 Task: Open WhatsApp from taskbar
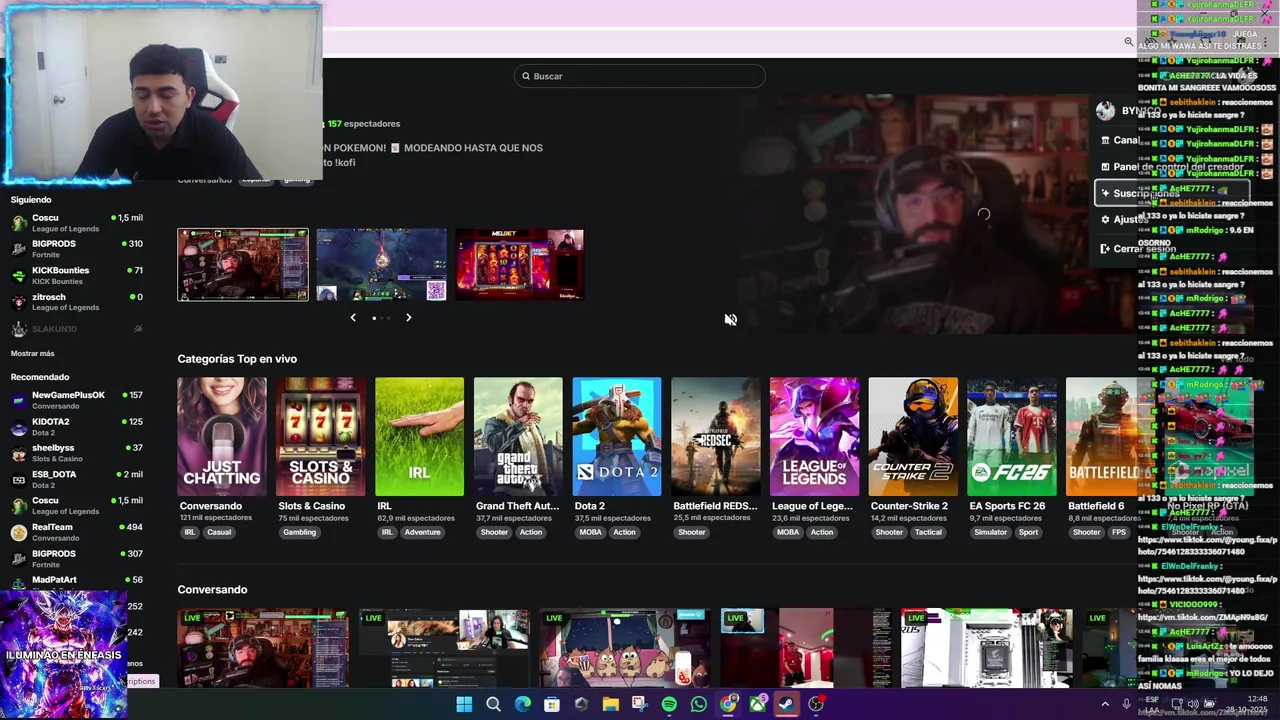tap(699, 704)
